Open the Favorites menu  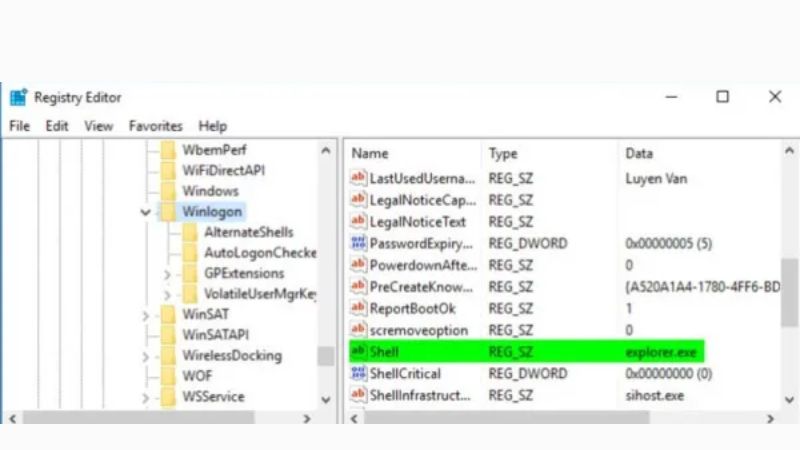coord(155,126)
